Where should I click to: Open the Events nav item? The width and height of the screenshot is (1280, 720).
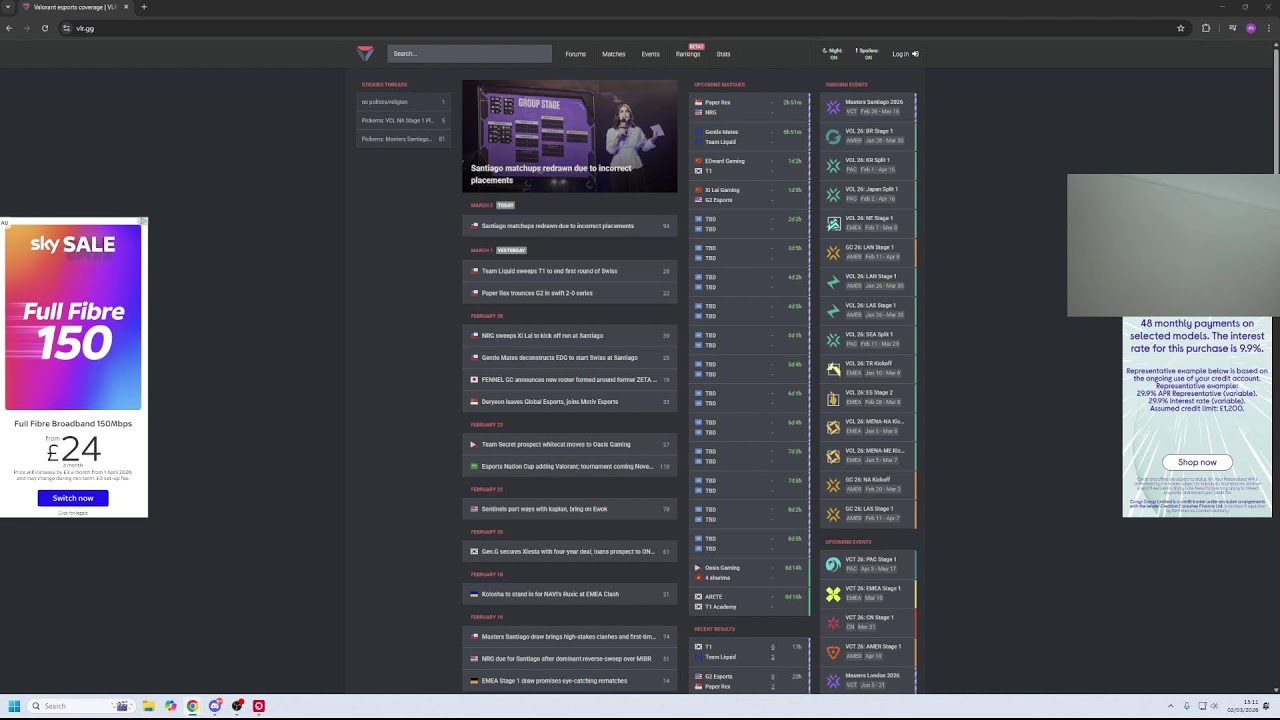[650, 54]
